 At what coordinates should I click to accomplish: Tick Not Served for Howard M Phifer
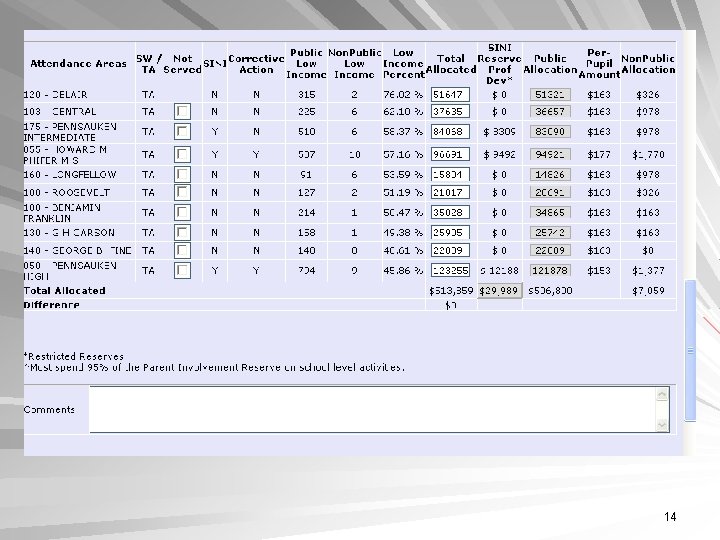(182, 154)
